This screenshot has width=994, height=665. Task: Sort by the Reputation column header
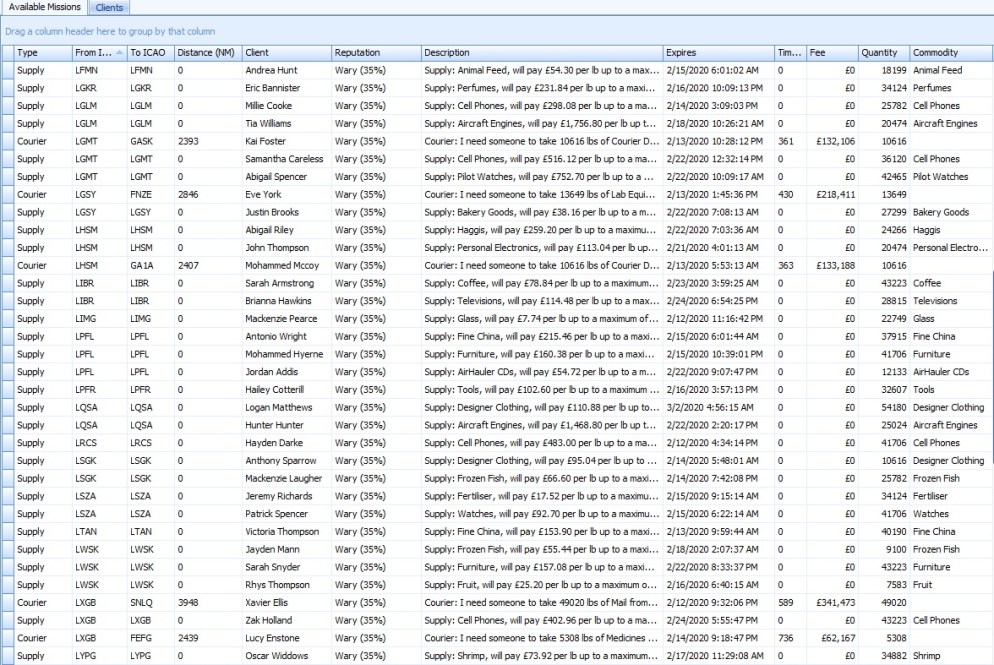pyautogui.click(x=375, y=52)
